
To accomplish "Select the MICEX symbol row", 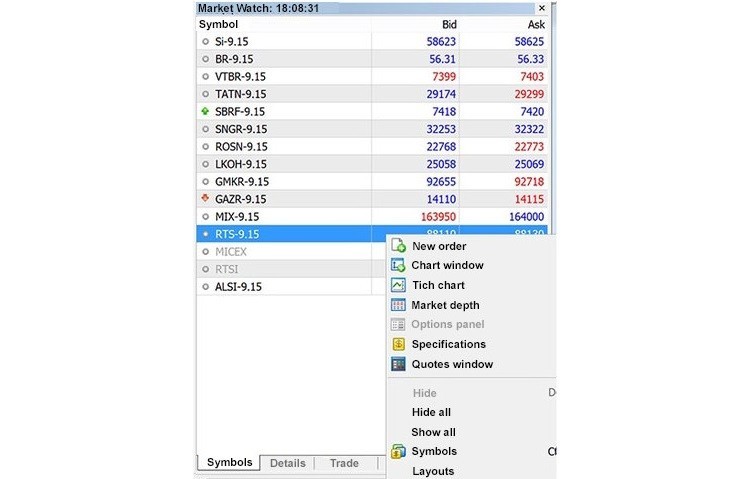I will click(291, 252).
